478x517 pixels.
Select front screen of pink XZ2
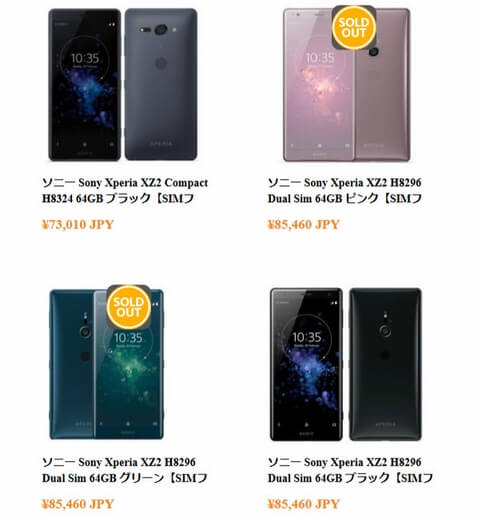pyautogui.click(x=318, y=85)
